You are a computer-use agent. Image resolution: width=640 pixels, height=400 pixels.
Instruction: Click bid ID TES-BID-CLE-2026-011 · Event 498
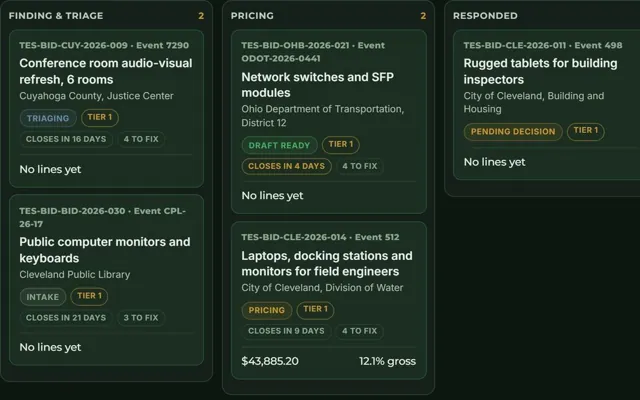coord(543,45)
